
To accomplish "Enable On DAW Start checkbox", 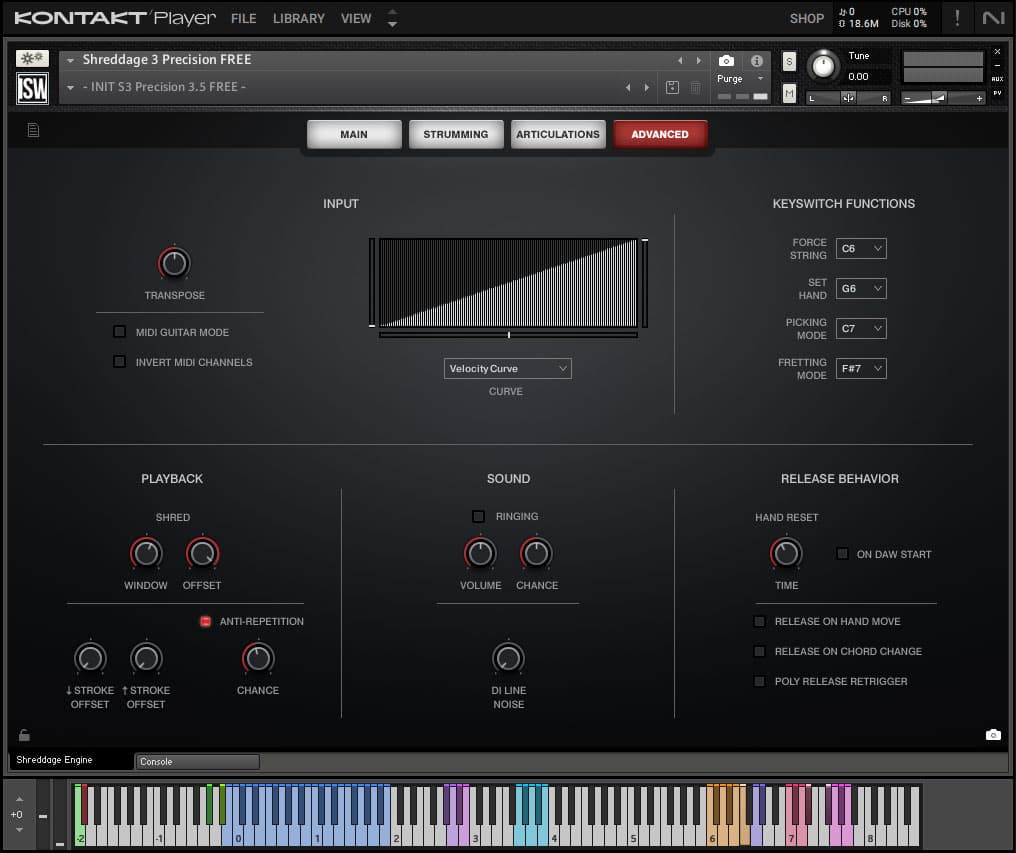I will tap(842, 554).
